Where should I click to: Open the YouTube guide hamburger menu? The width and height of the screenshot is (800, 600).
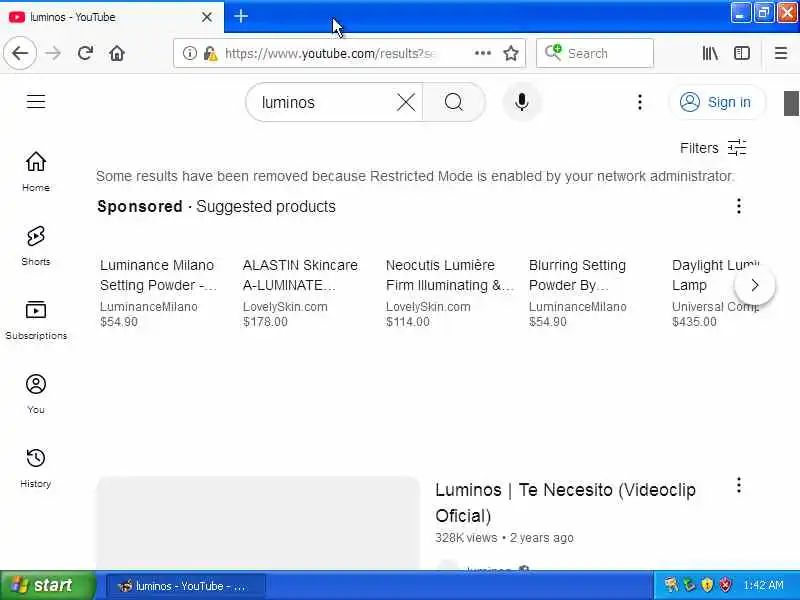36,102
